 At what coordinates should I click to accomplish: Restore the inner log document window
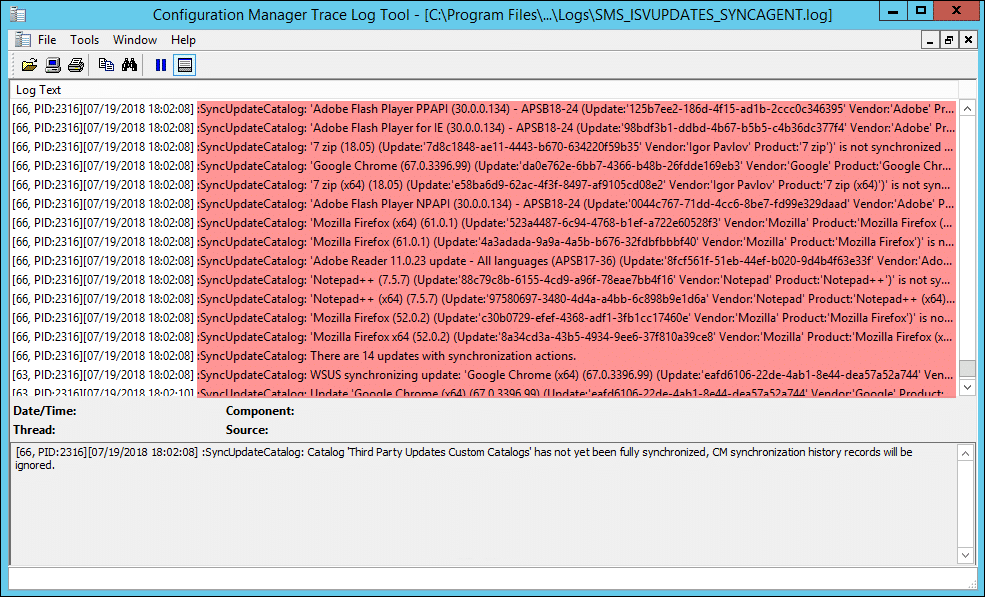point(949,40)
